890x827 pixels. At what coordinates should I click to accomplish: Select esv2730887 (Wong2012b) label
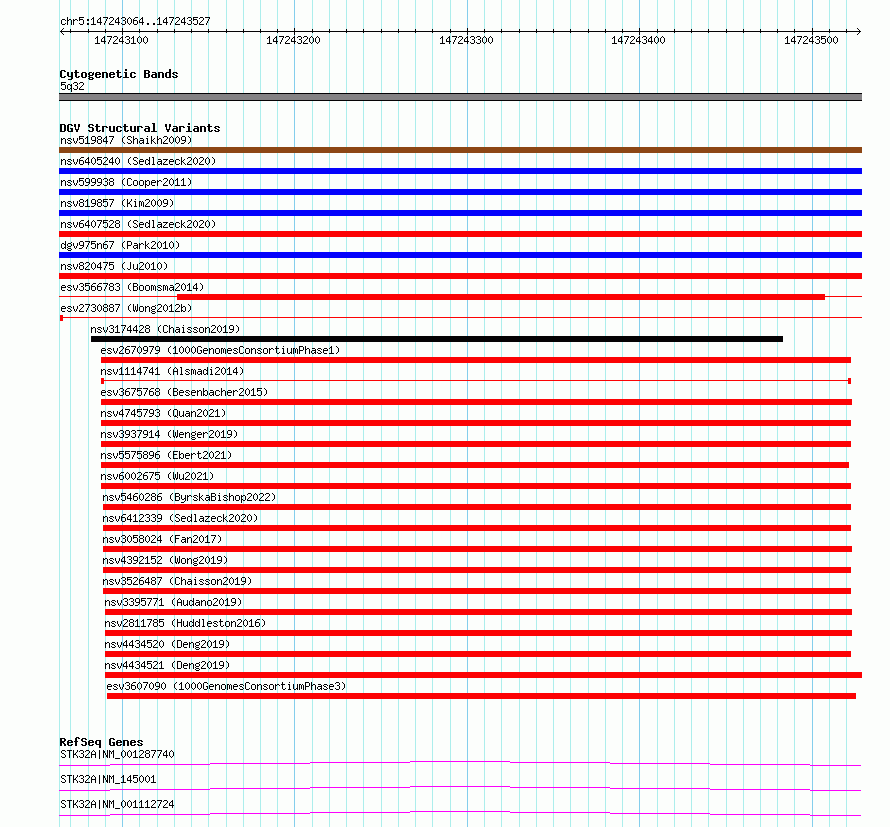[x=126, y=308]
